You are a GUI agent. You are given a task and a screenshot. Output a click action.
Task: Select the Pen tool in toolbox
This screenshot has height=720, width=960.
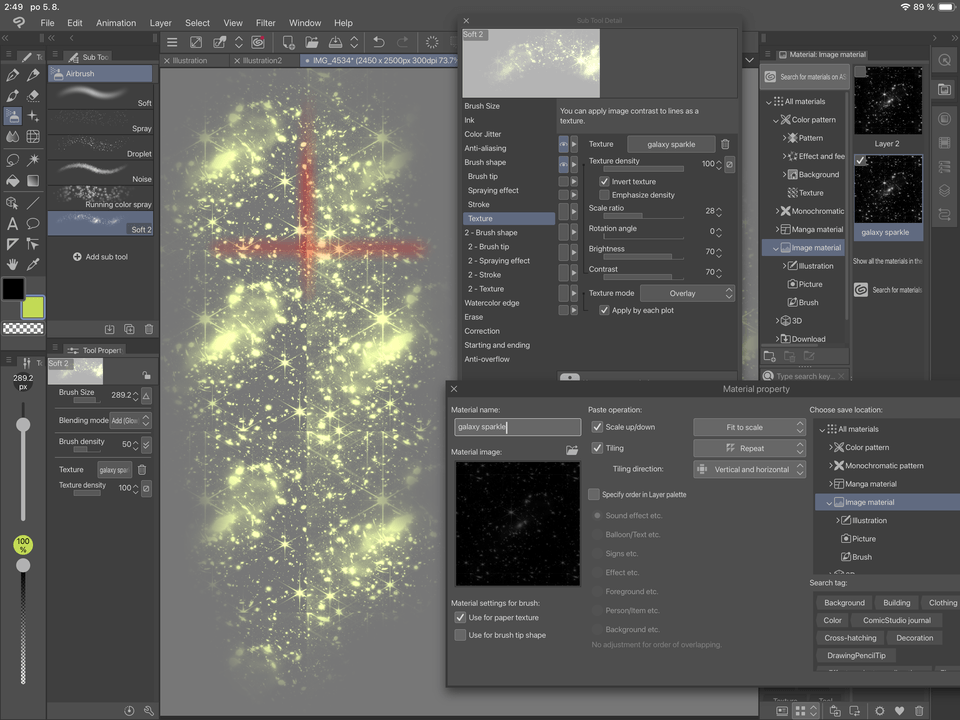click(x=12, y=75)
